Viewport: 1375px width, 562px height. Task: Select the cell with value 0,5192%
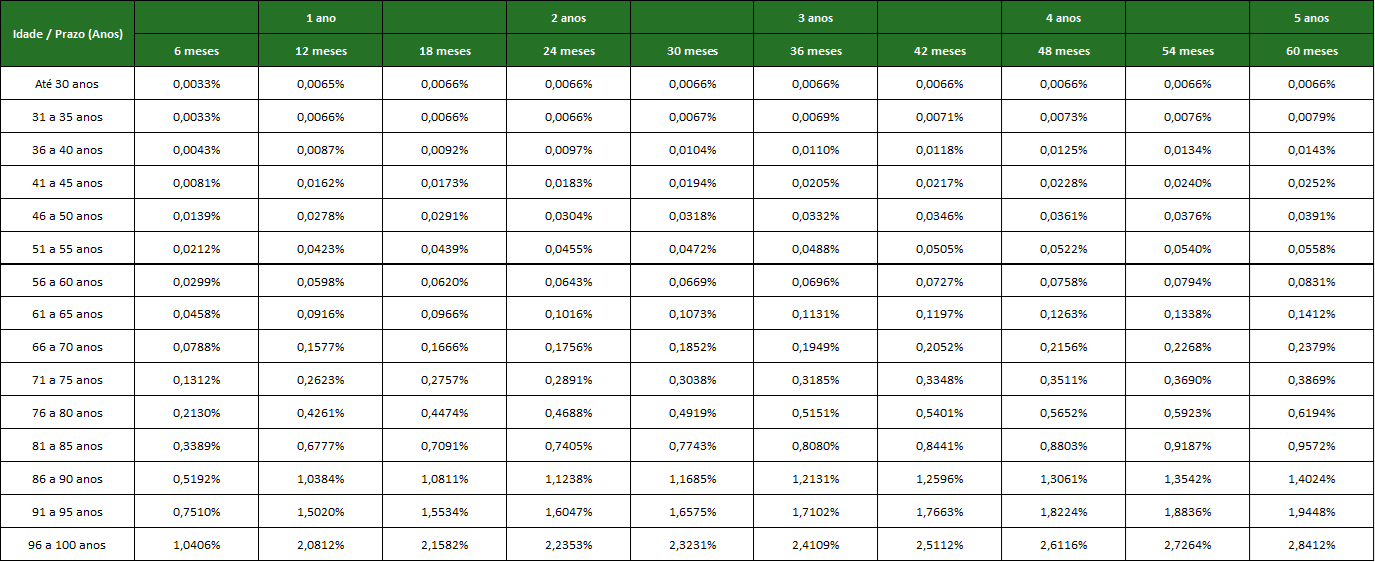[x=196, y=479]
